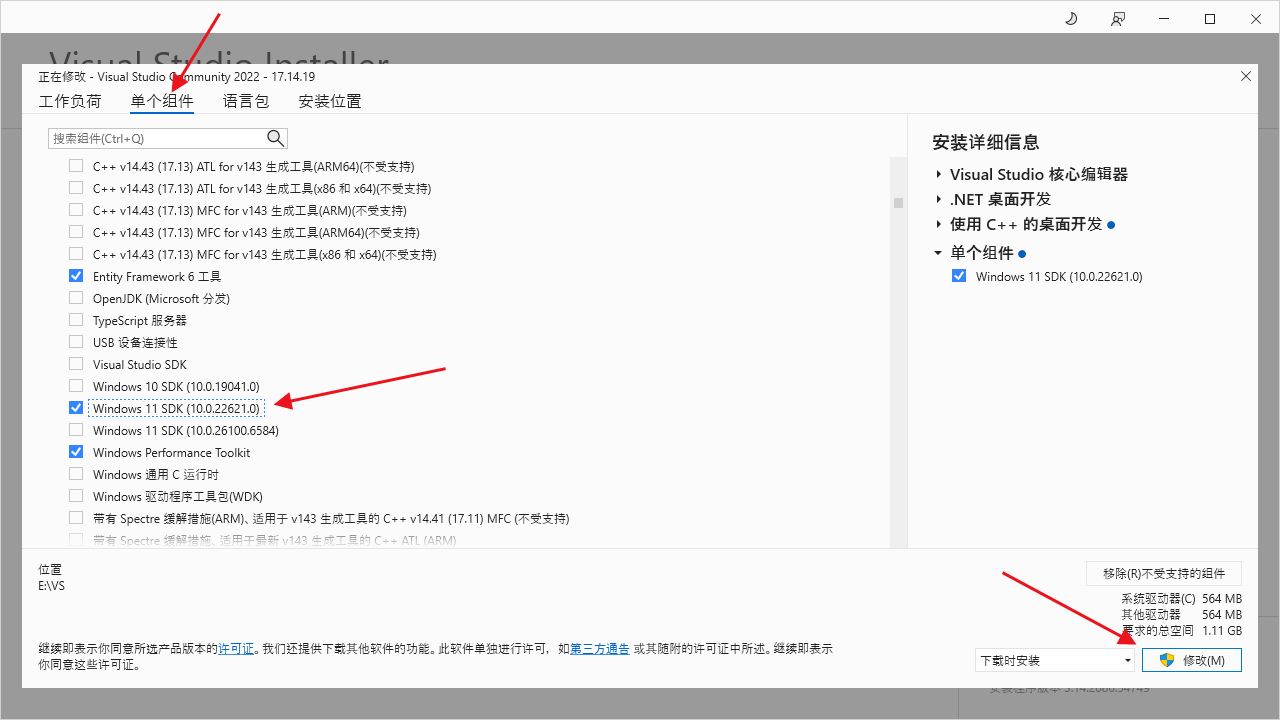Click the 修改(M) button
The height and width of the screenshot is (720, 1280).
click(x=1191, y=660)
